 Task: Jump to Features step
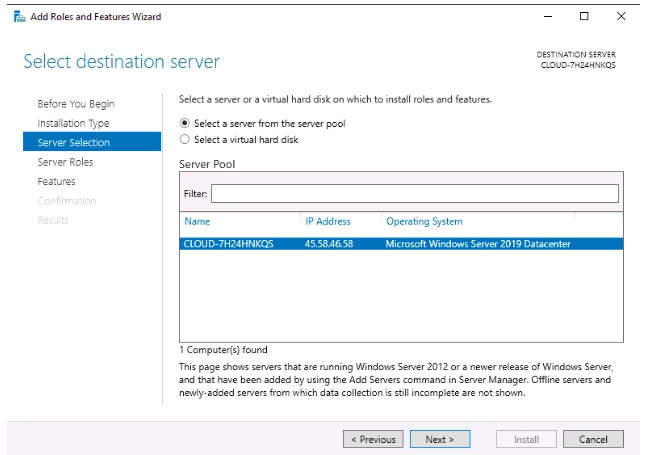pos(56,181)
